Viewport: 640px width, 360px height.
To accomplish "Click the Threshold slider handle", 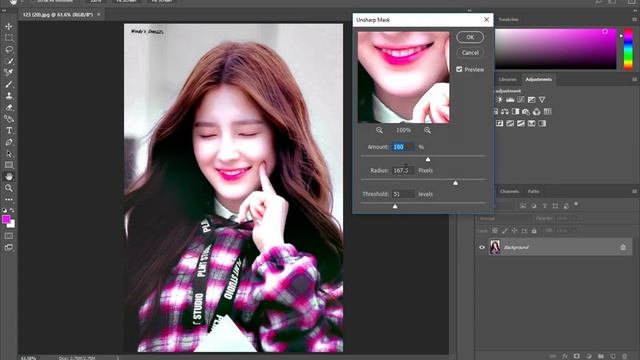I will tap(395, 207).
